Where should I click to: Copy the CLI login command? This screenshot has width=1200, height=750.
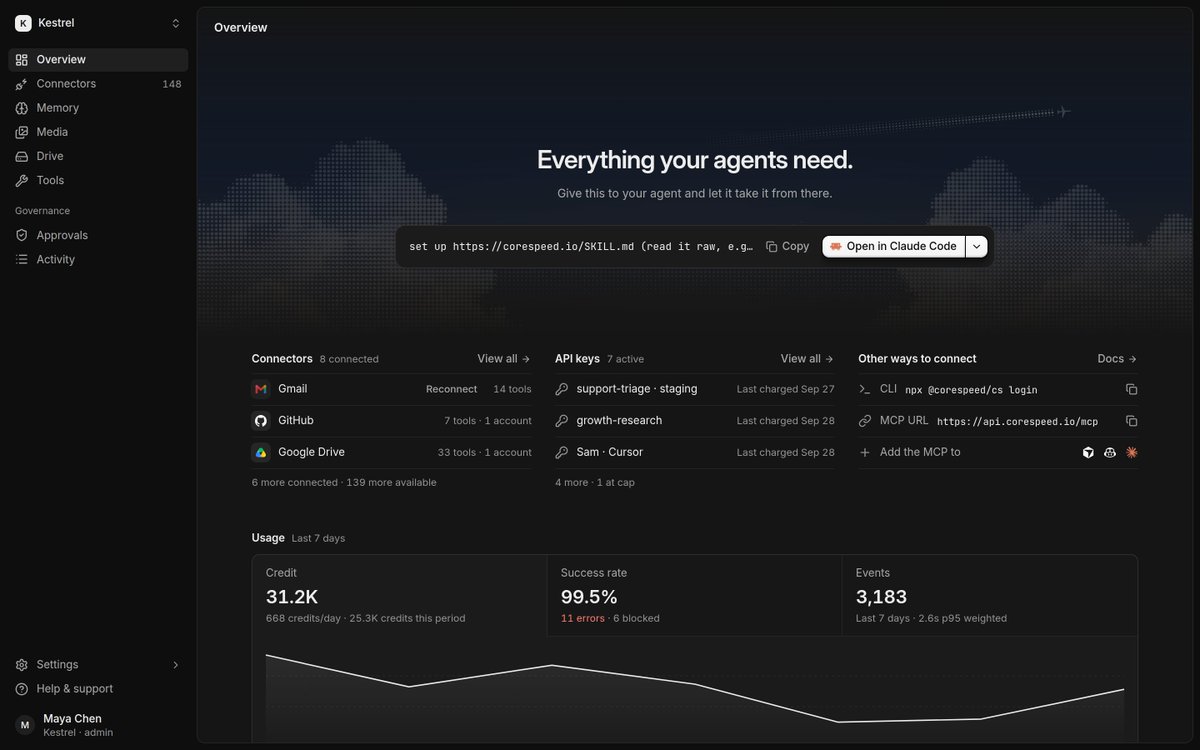click(x=1131, y=389)
